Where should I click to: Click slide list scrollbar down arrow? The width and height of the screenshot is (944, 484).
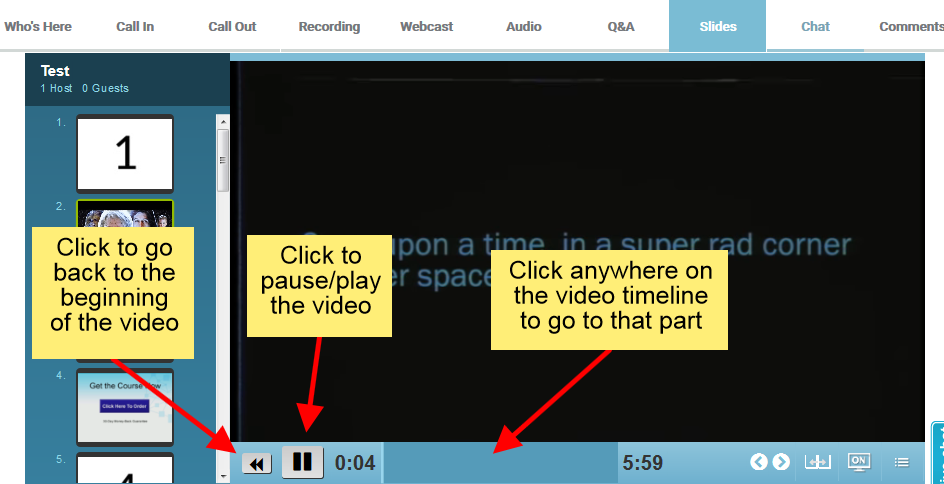[x=223, y=477]
